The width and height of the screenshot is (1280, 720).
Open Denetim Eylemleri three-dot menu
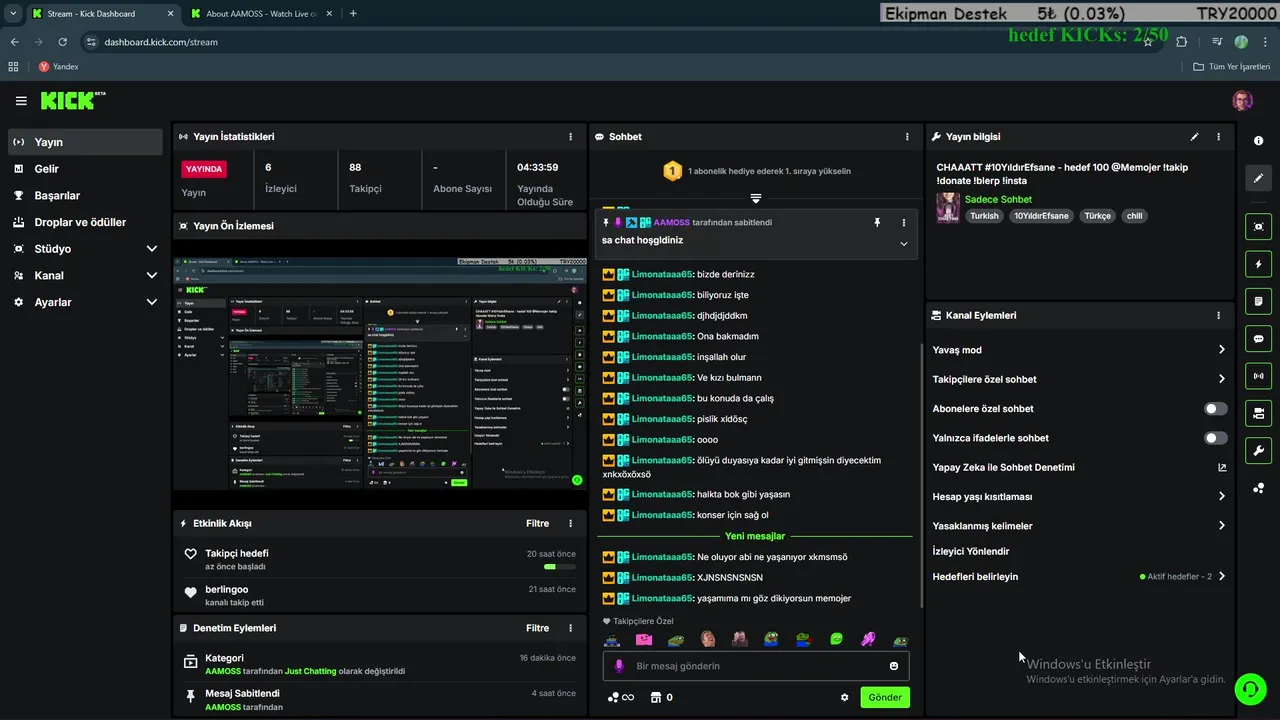(x=571, y=628)
